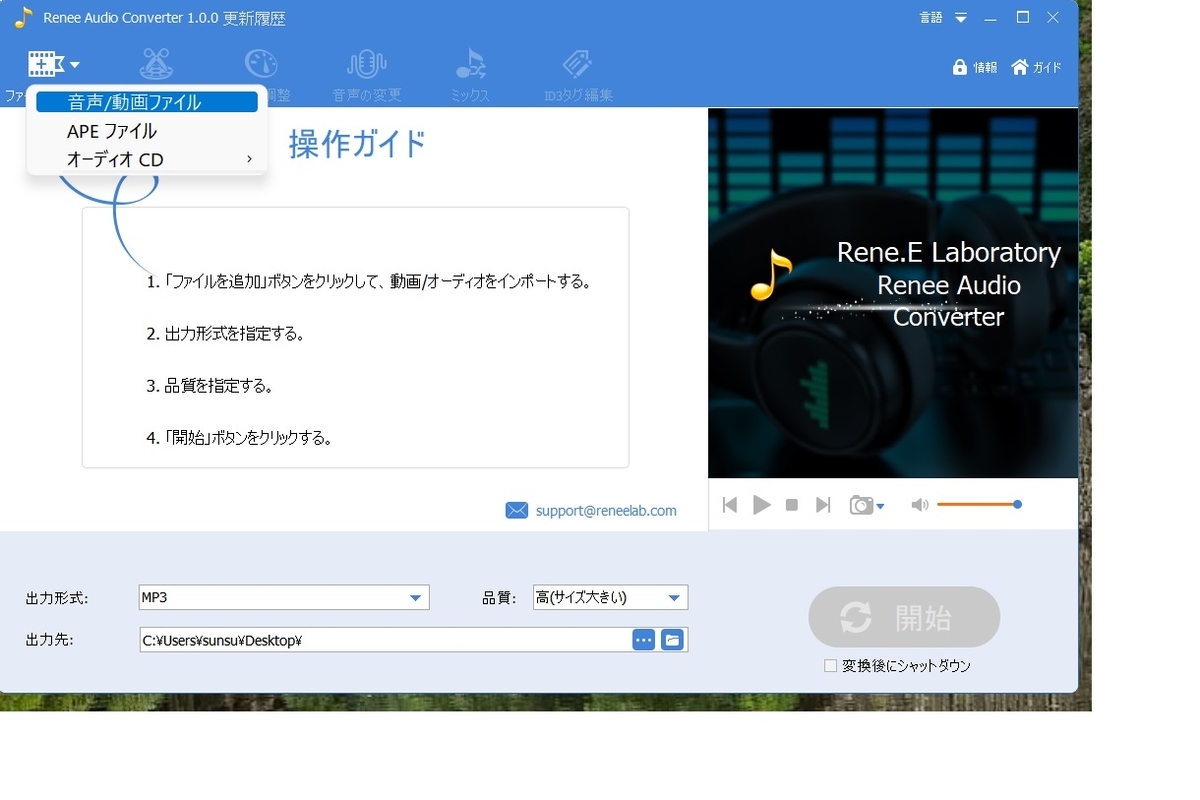Click the camera snapshot icon

pos(860,505)
